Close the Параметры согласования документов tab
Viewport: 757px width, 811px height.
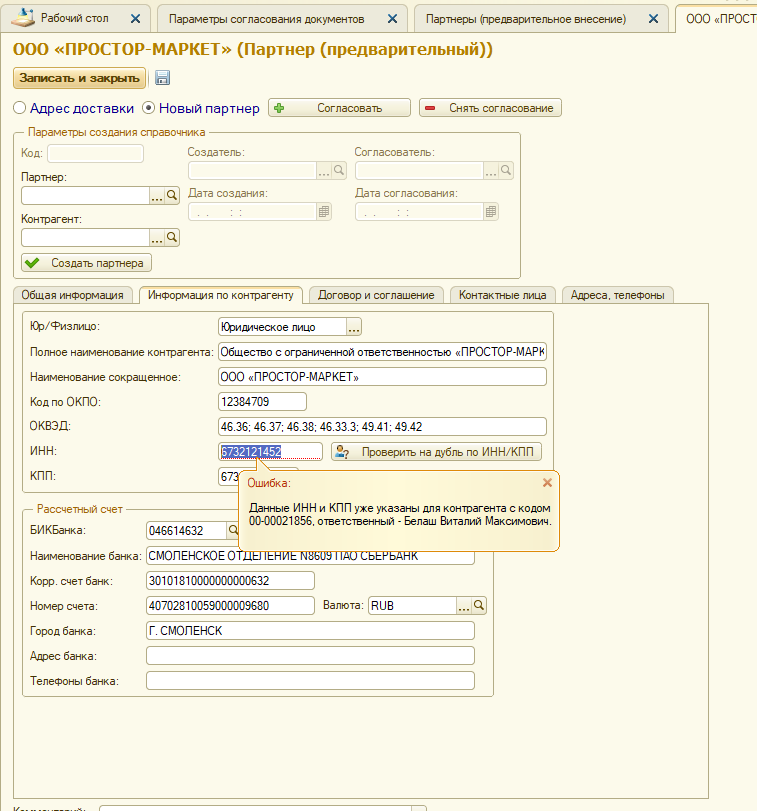point(391,19)
